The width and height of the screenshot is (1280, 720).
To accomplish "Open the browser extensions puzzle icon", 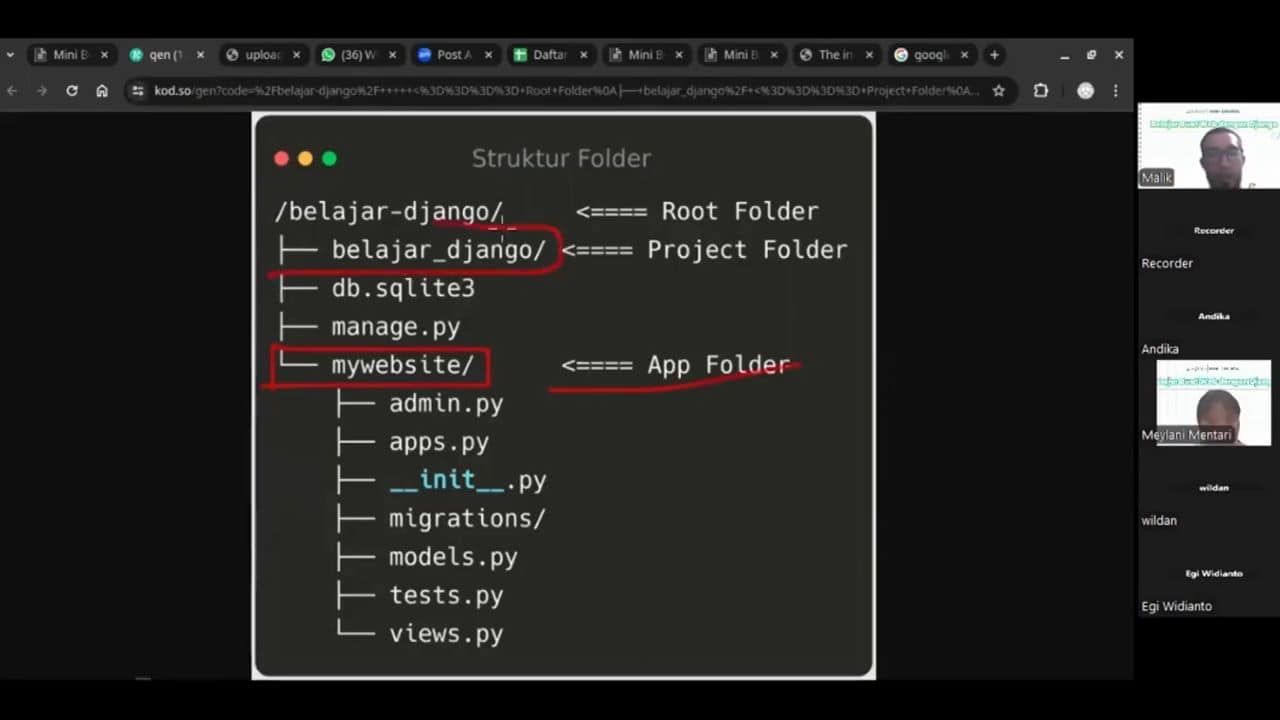I will [1041, 91].
